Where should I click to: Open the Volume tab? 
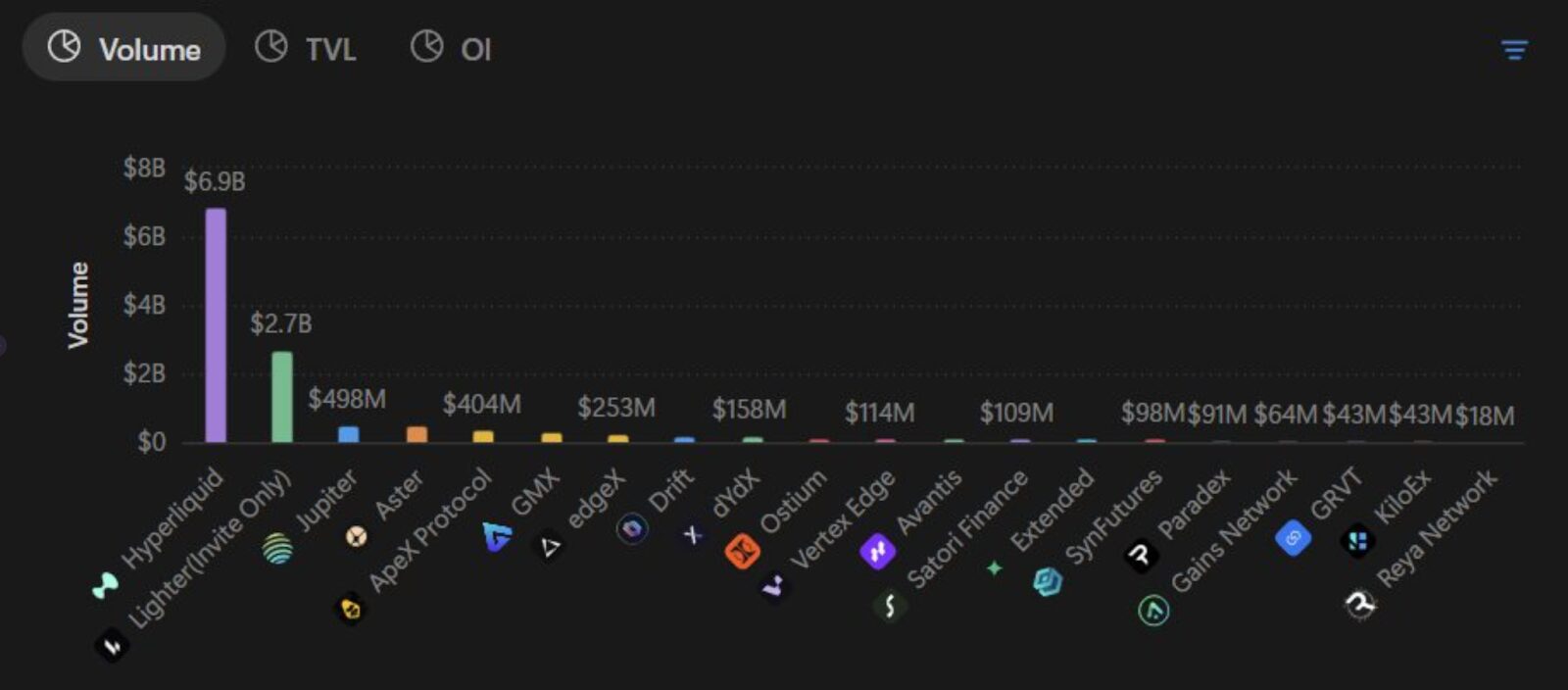click(x=124, y=48)
